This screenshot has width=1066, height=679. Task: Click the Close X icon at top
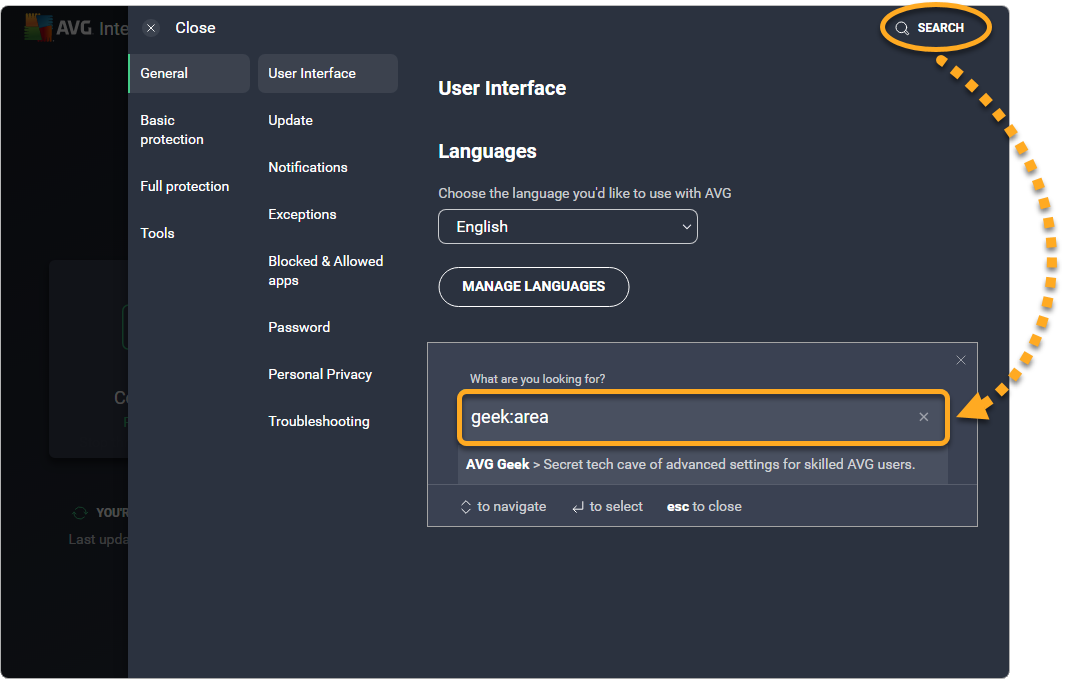pos(151,28)
